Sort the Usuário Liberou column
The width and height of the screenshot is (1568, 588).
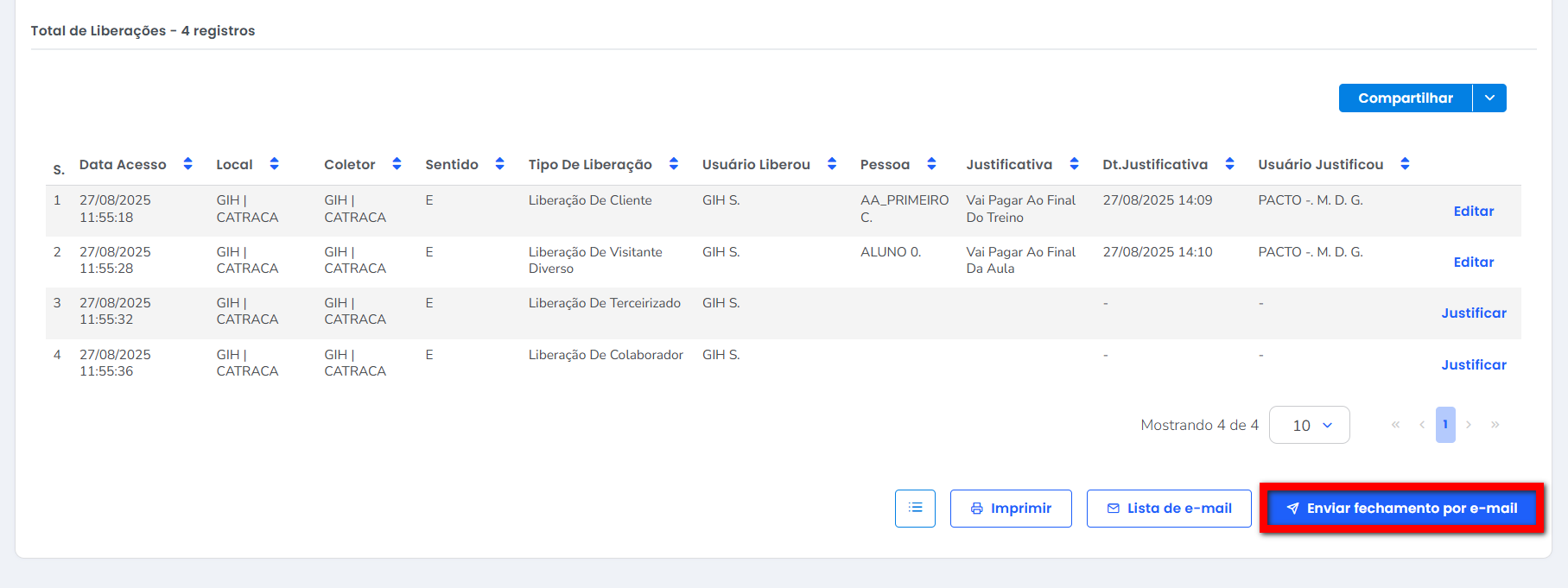832,164
